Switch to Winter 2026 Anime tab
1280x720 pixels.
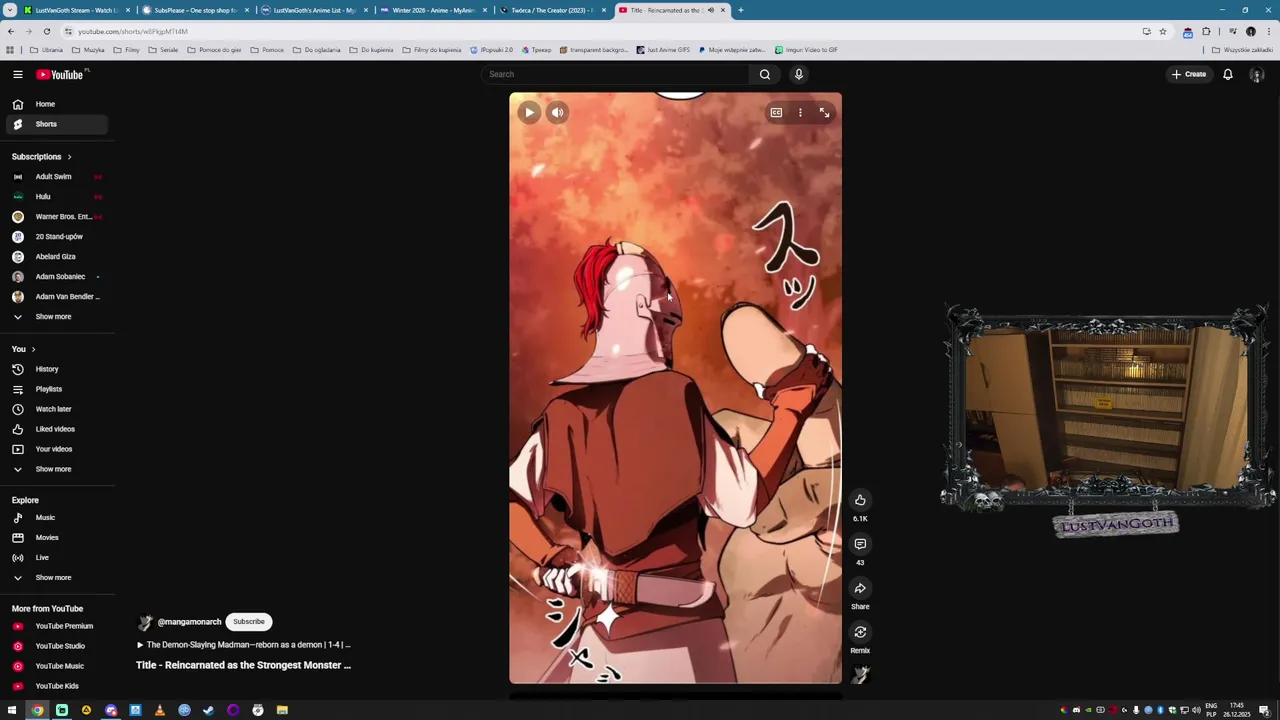pyautogui.click(x=433, y=10)
